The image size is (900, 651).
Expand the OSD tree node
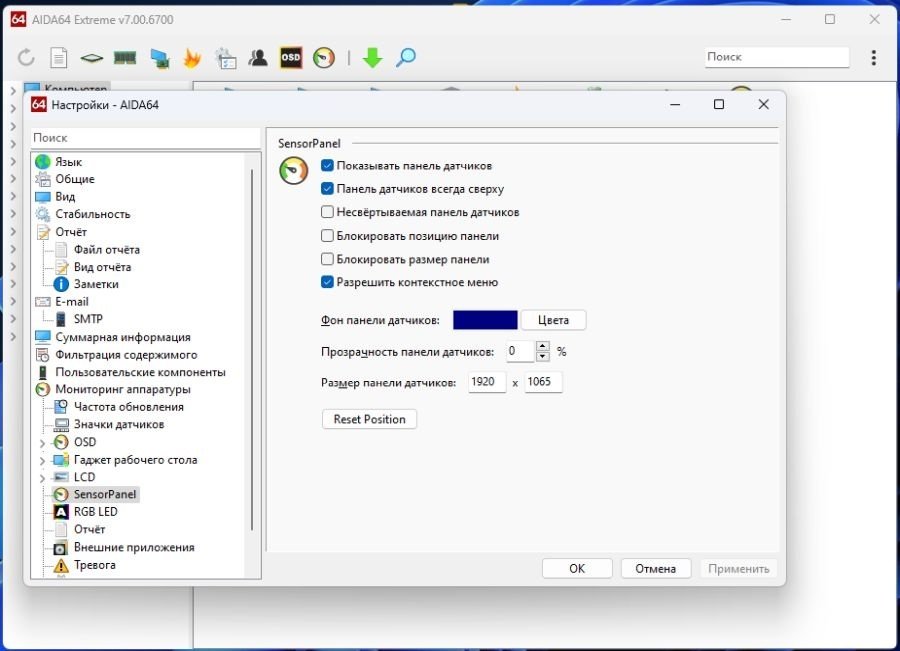coord(42,443)
